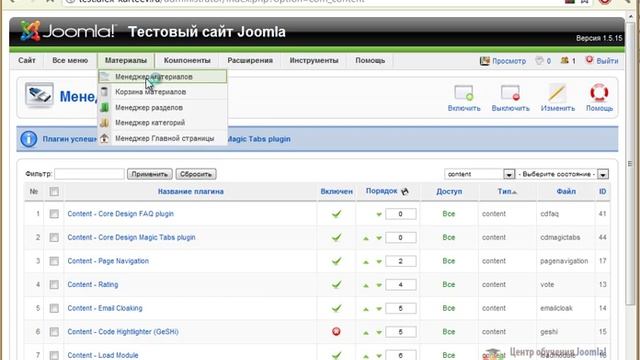
Task: Enable the disabled Code Highlighter (GeSHi) plugin
Action: click(336, 332)
